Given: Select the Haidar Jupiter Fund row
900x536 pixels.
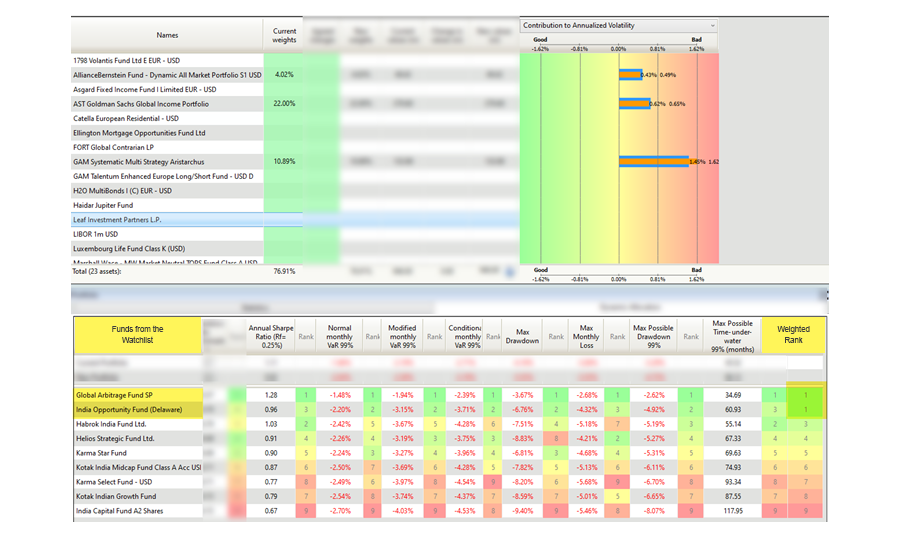Looking at the screenshot, I should click(x=167, y=205).
